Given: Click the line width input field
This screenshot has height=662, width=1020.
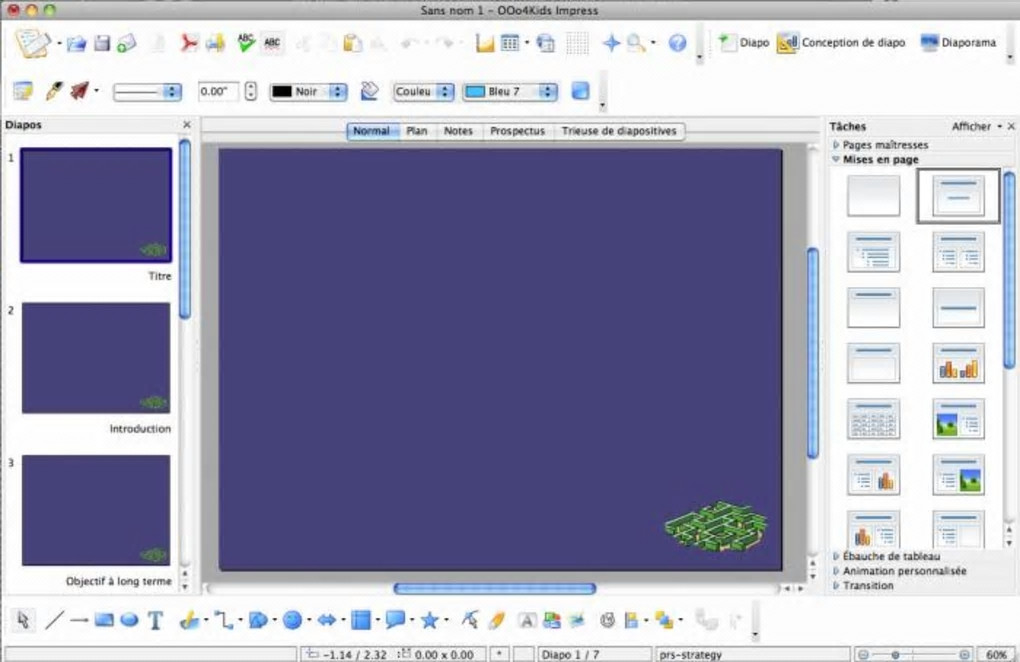Looking at the screenshot, I should pyautogui.click(x=218, y=92).
